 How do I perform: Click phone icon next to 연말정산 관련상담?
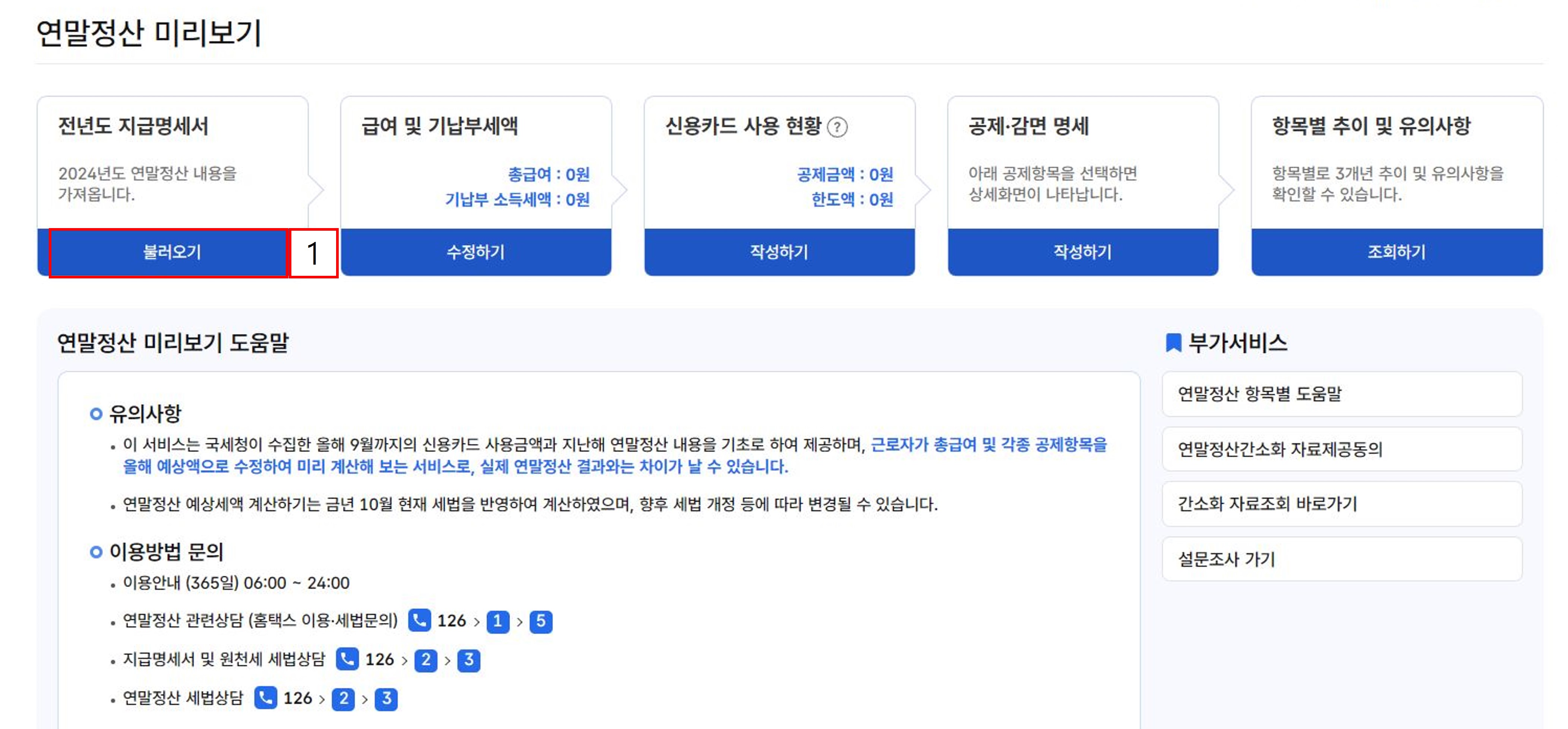click(x=420, y=621)
